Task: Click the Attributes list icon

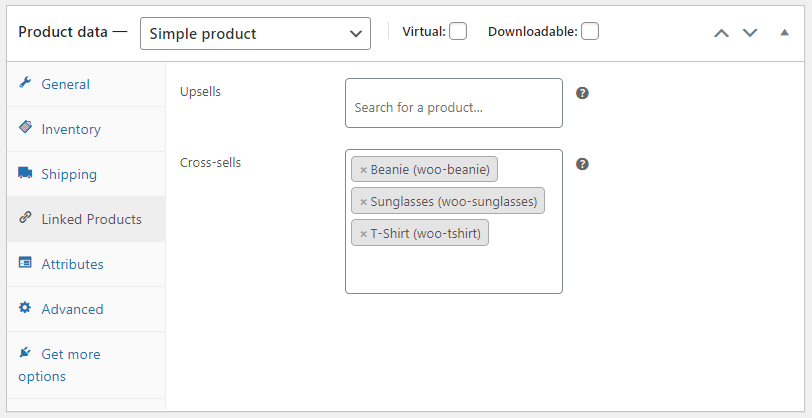Action: [25, 263]
